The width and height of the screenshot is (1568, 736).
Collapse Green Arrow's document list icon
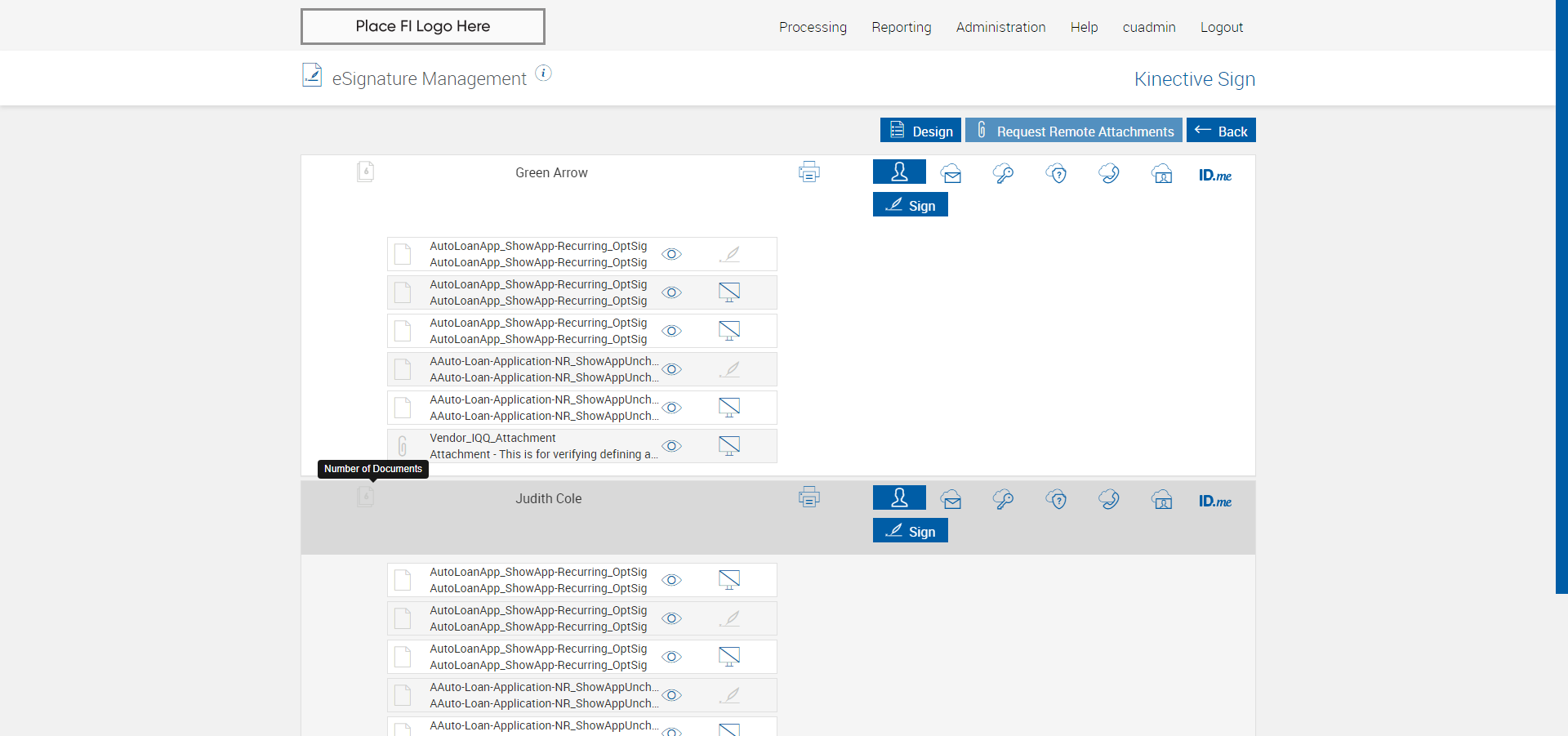point(365,172)
